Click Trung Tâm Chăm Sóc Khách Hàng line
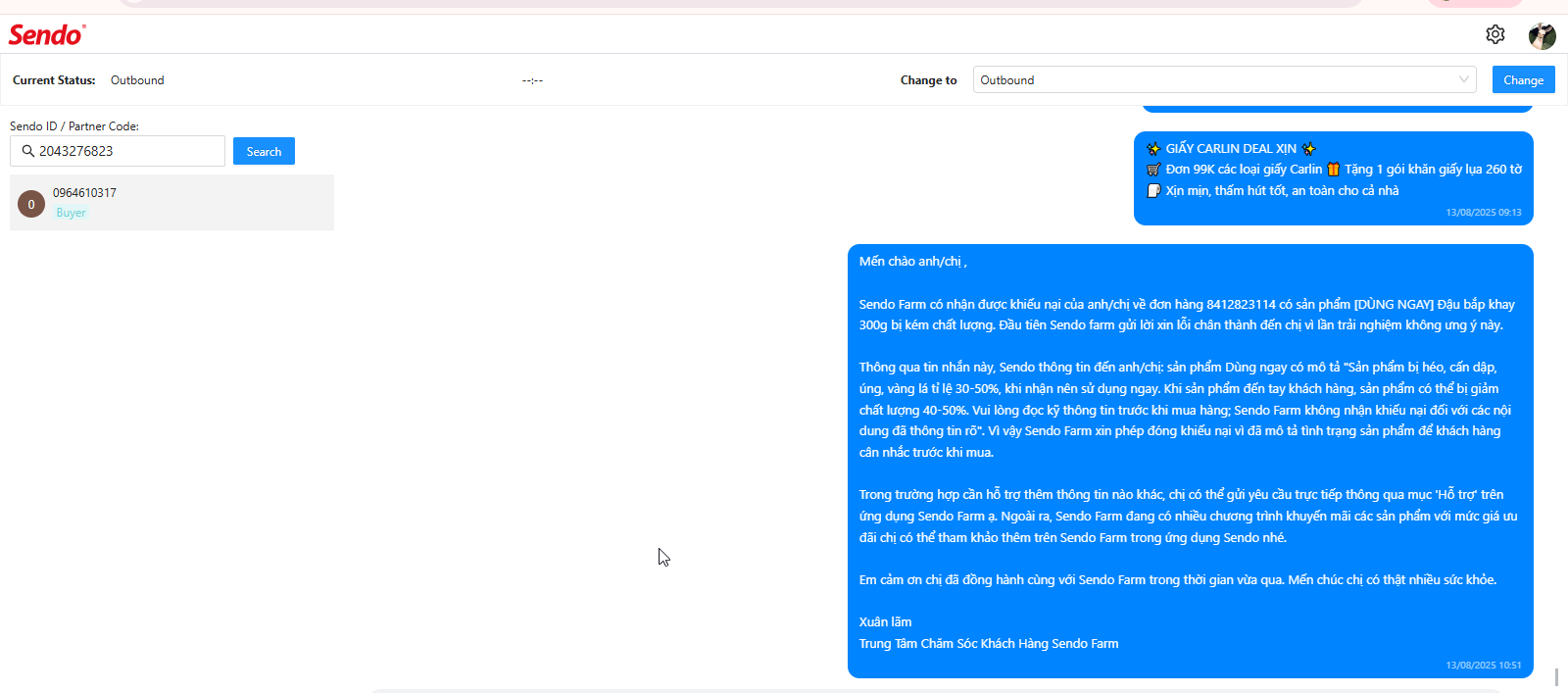Screen dimensions: 1568x693 click(989, 644)
